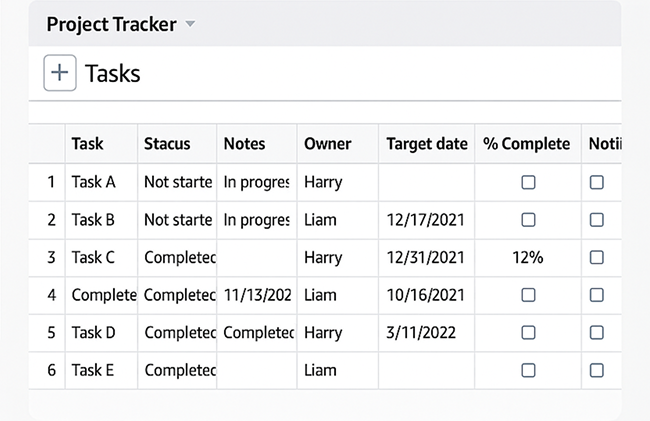This screenshot has width=650, height=421.
Task: Select the Notes column header
Action: [x=245, y=144]
